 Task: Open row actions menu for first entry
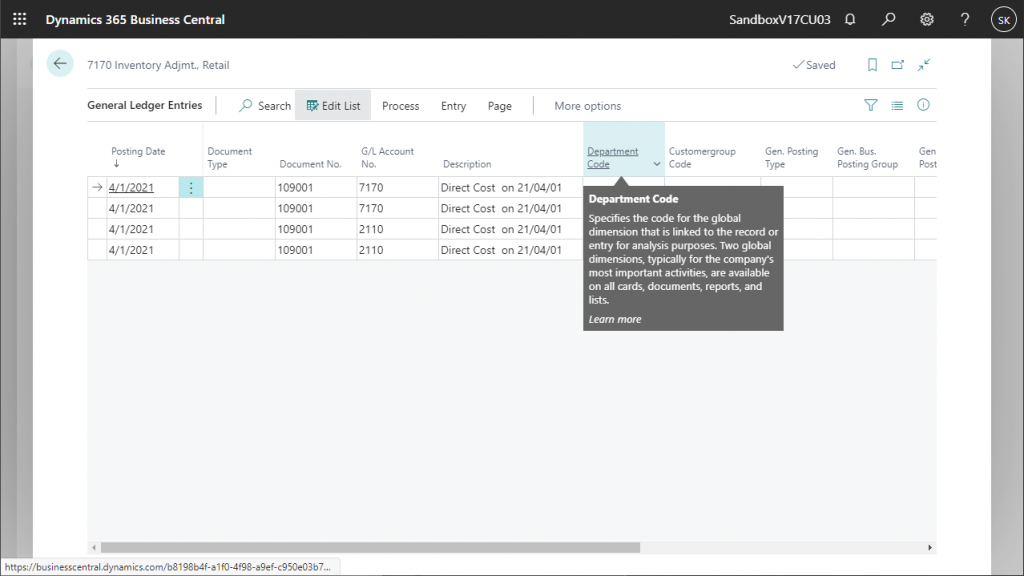[x=191, y=187]
